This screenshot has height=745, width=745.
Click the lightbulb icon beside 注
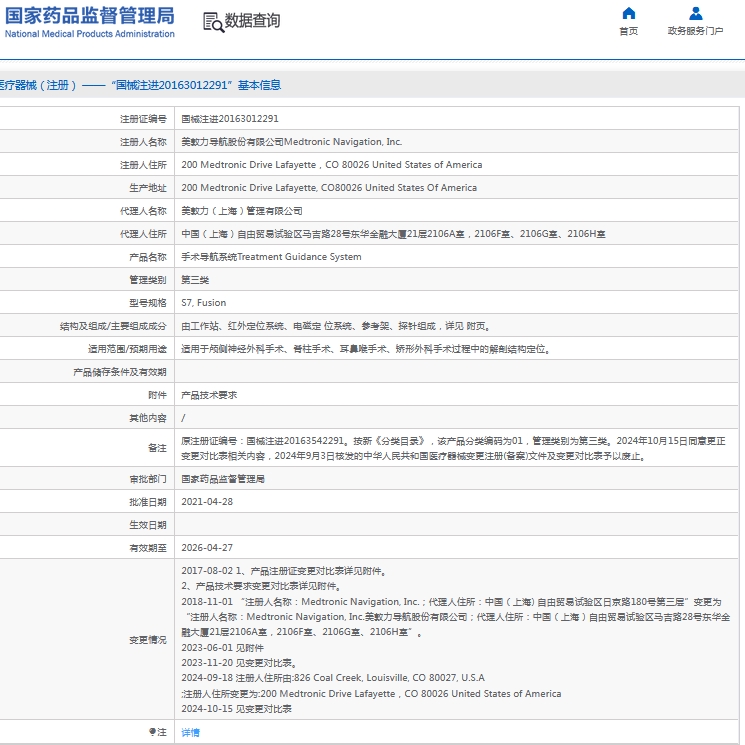(152, 732)
